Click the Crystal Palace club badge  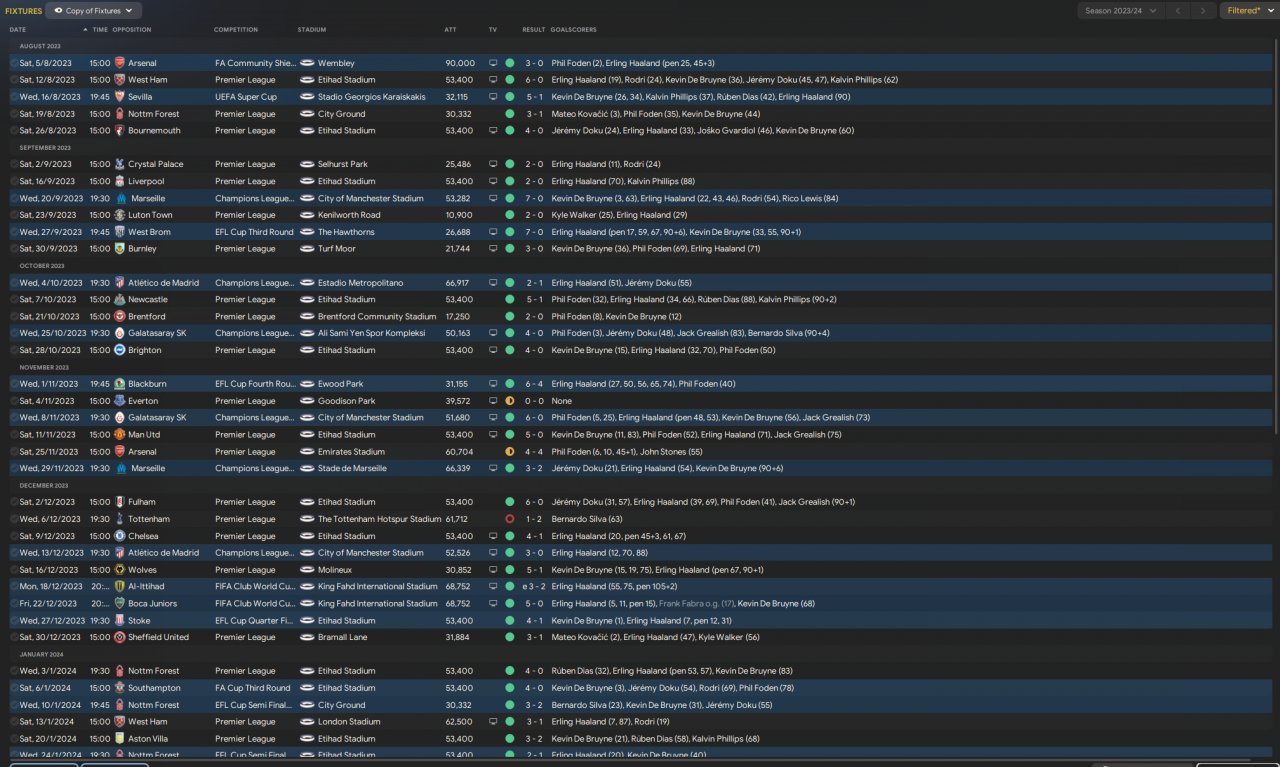[x=120, y=164]
